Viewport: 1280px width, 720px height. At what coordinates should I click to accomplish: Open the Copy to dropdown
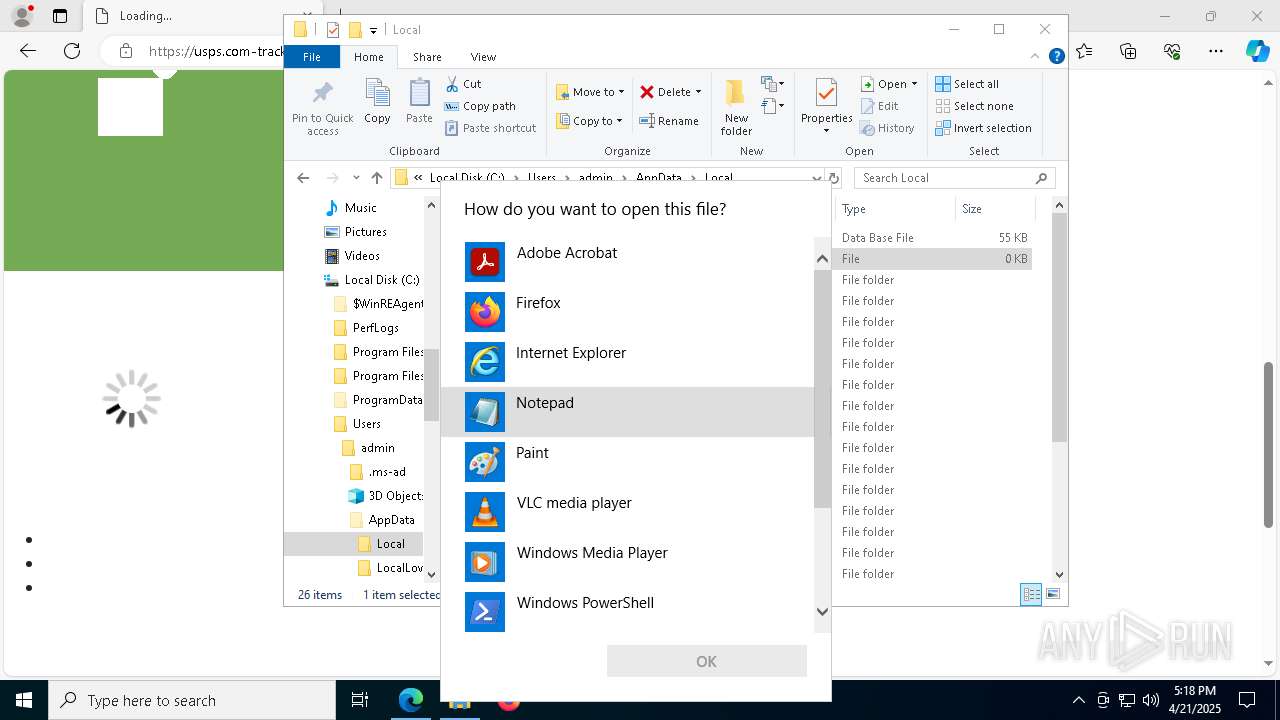click(589, 121)
